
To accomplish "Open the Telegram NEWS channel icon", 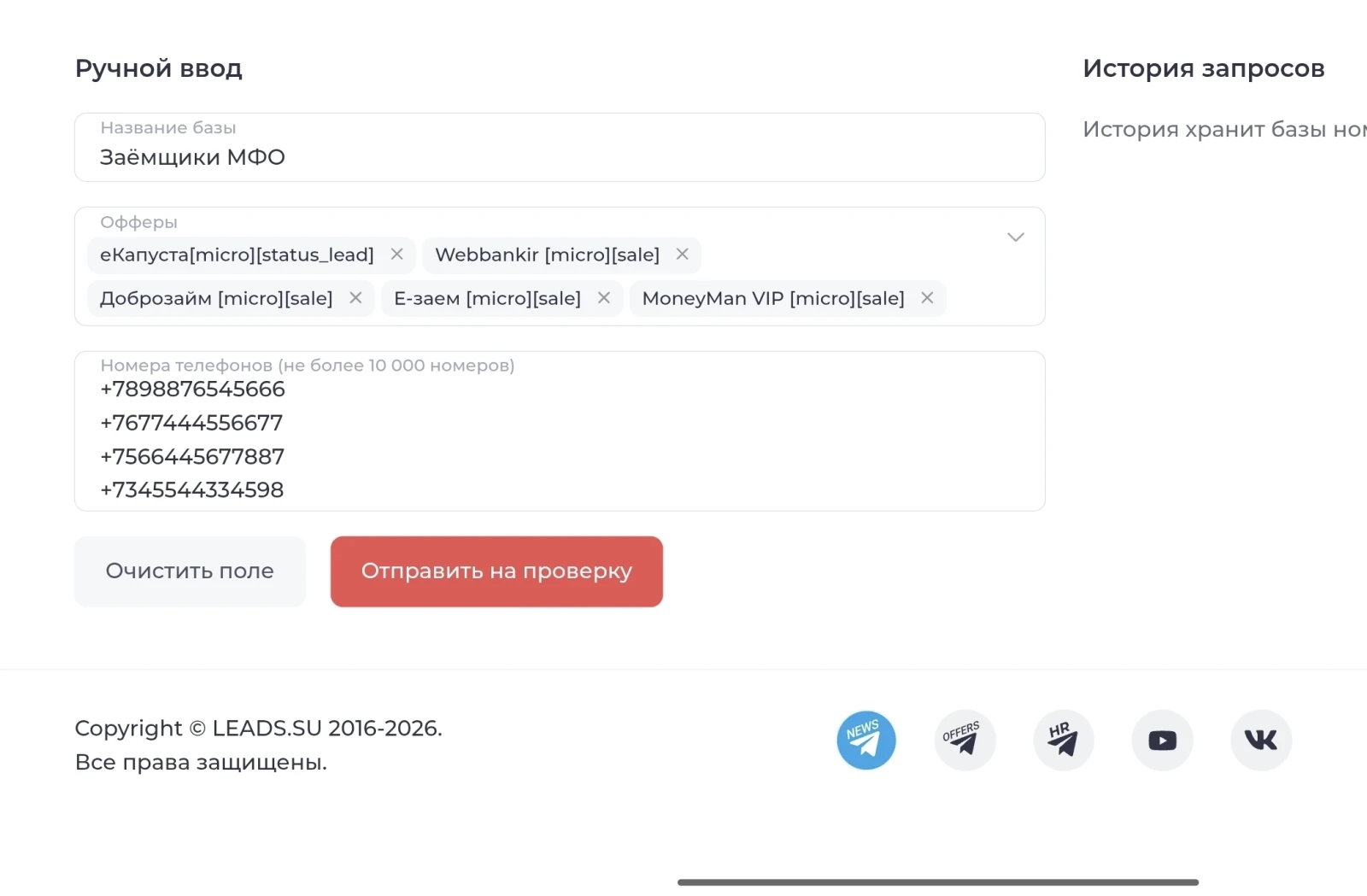I will (x=865, y=740).
